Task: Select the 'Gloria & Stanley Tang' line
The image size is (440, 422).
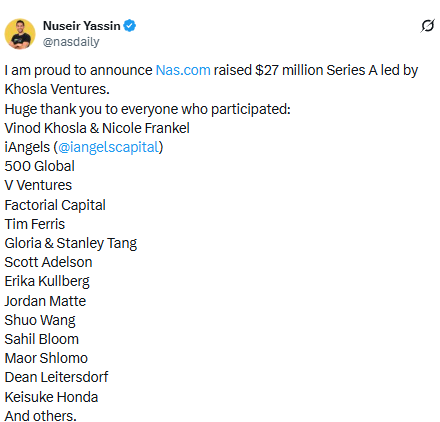Action: coord(71,243)
